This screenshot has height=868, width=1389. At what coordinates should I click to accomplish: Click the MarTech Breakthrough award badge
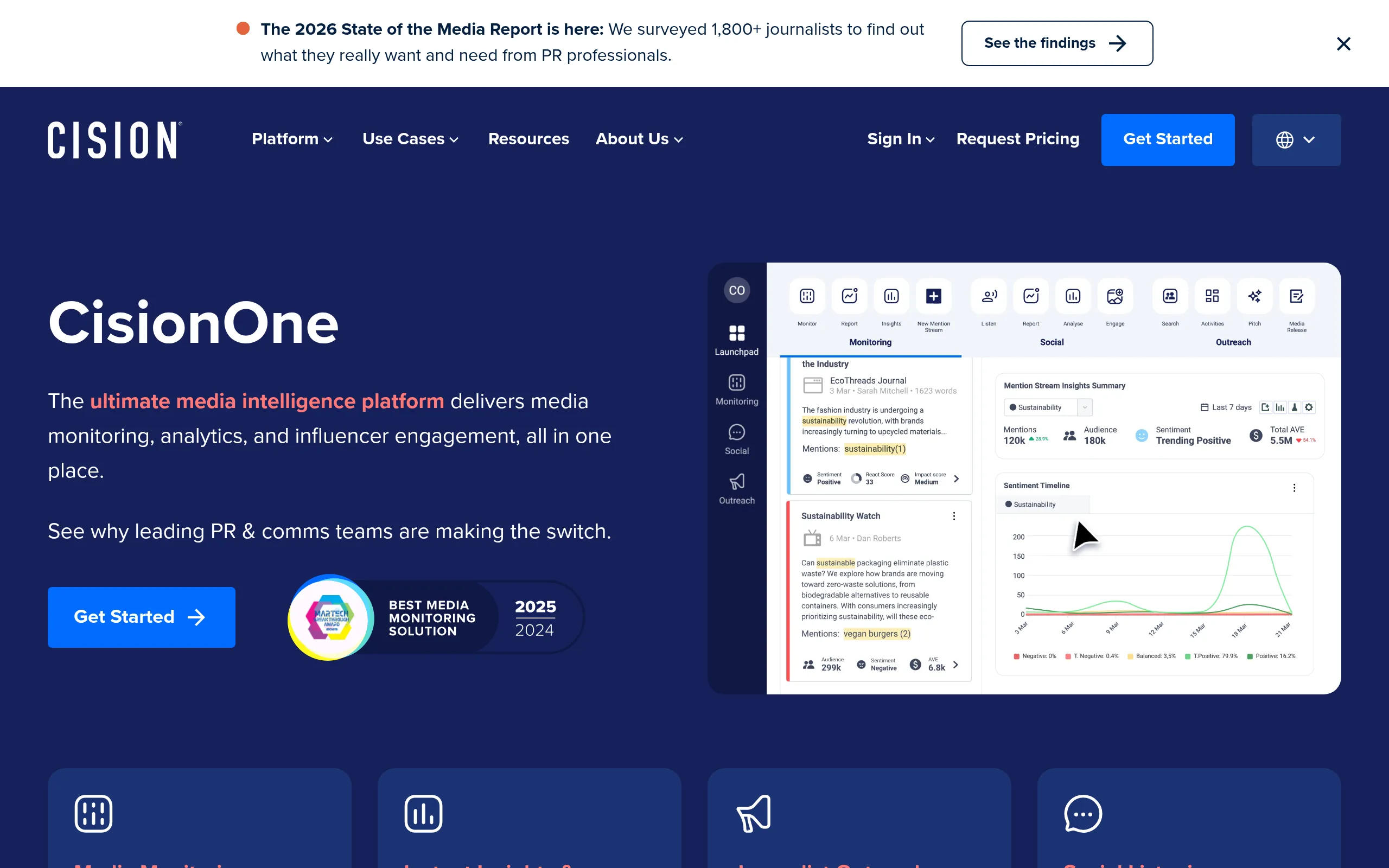click(x=435, y=617)
